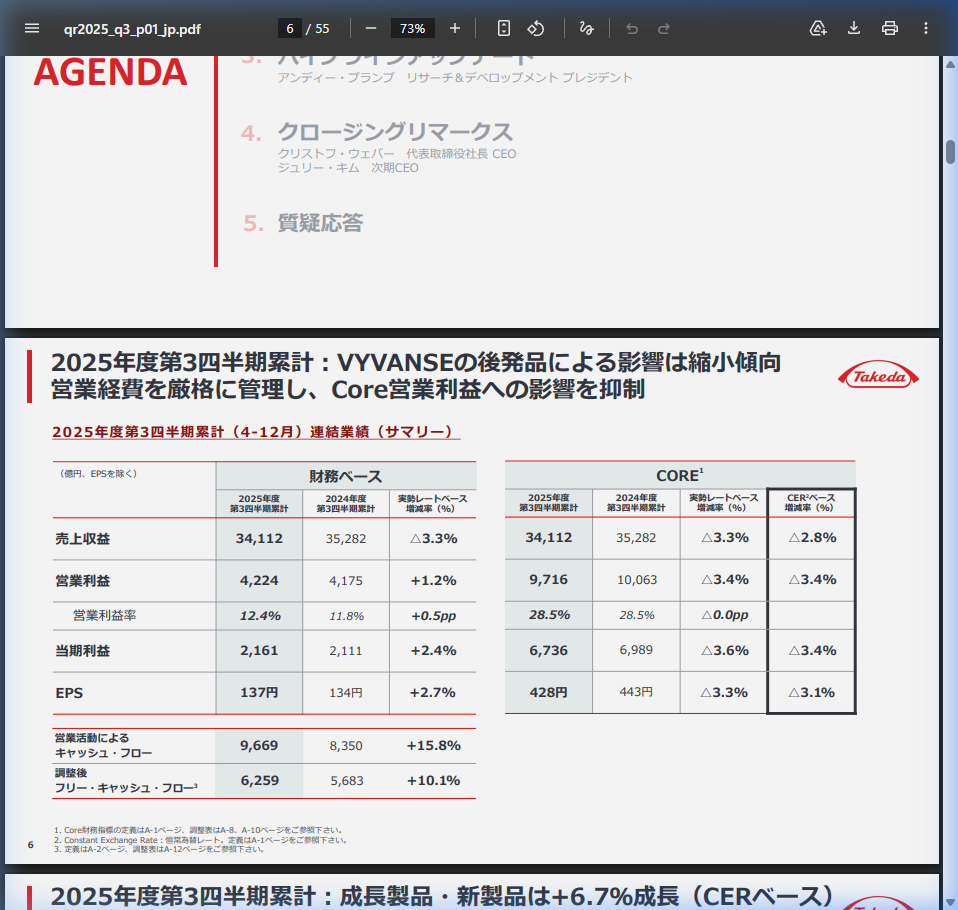Click the 73% zoom level field
The height and width of the screenshot is (910, 958).
click(x=412, y=29)
